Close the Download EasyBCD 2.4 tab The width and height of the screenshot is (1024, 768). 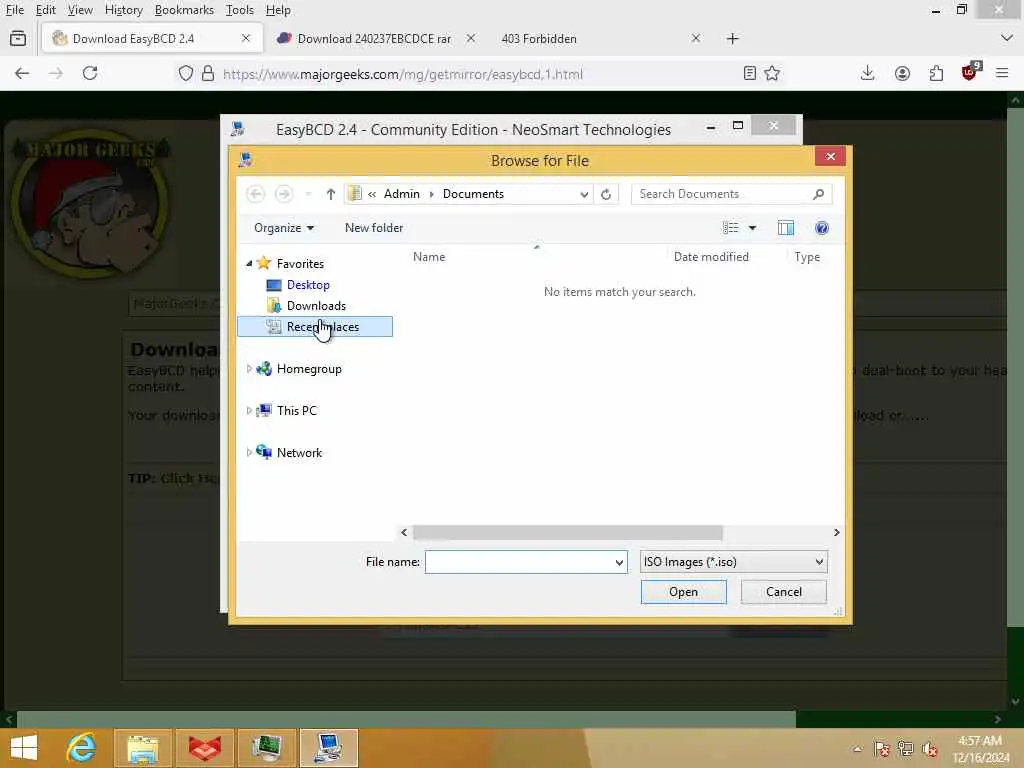(246, 39)
